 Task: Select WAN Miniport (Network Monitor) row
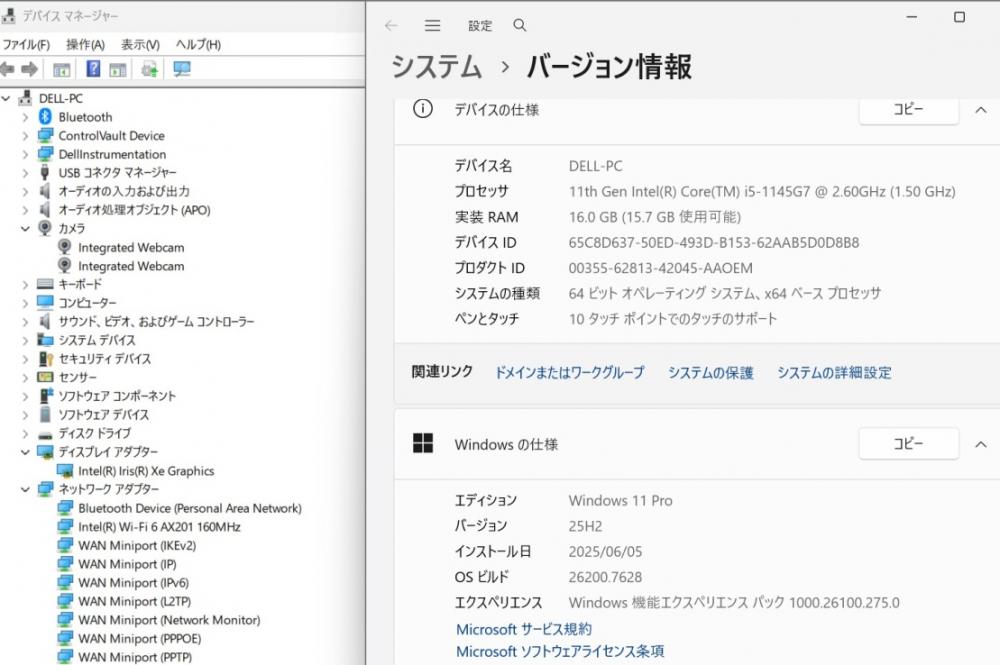169,620
